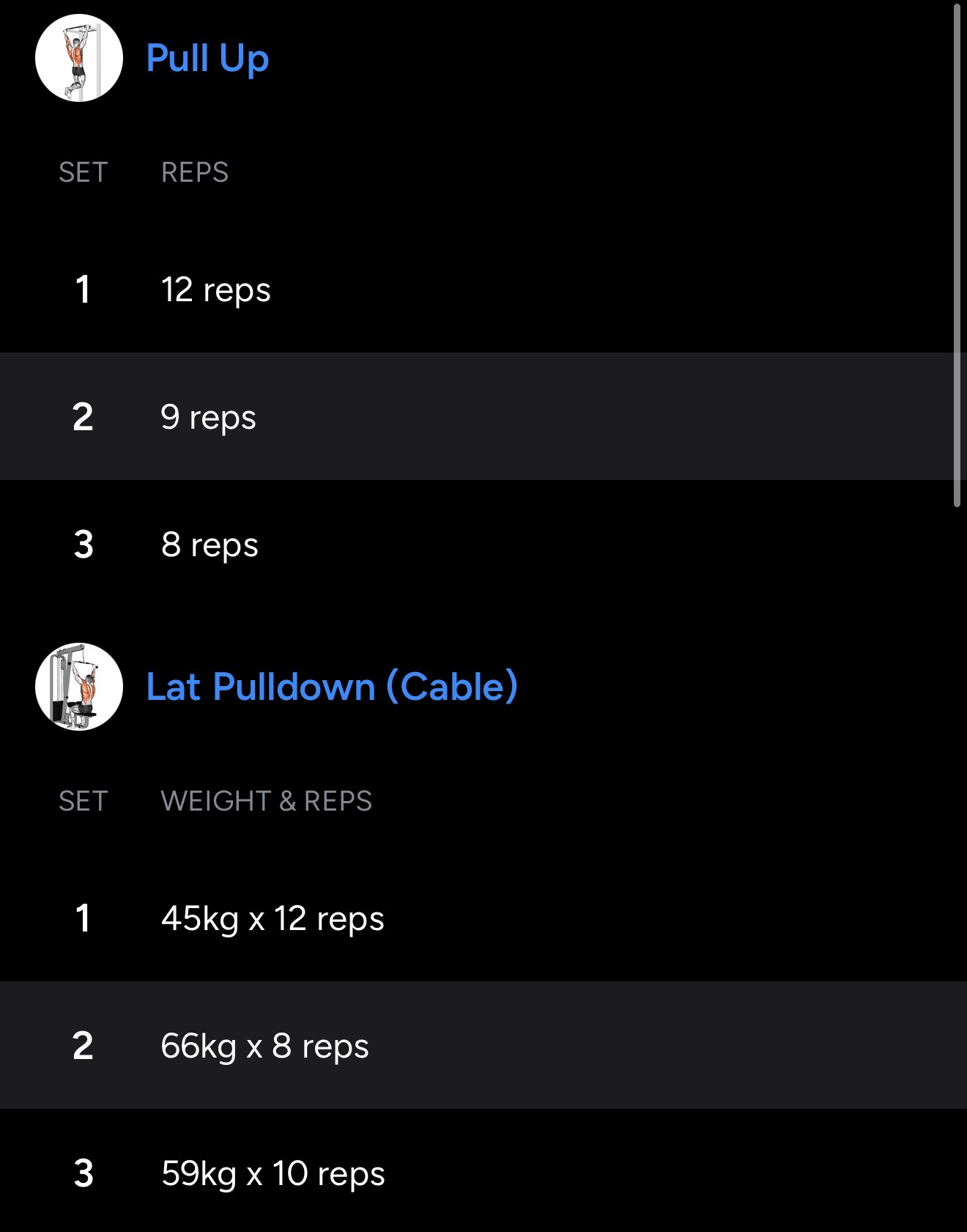The width and height of the screenshot is (967, 1232).
Task: Click the vertical scrollbar thumb
Action: point(957,255)
